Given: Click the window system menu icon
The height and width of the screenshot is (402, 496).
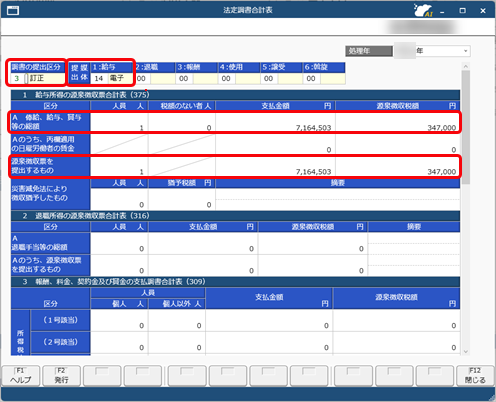Looking at the screenshot, I should click(13, 11).
